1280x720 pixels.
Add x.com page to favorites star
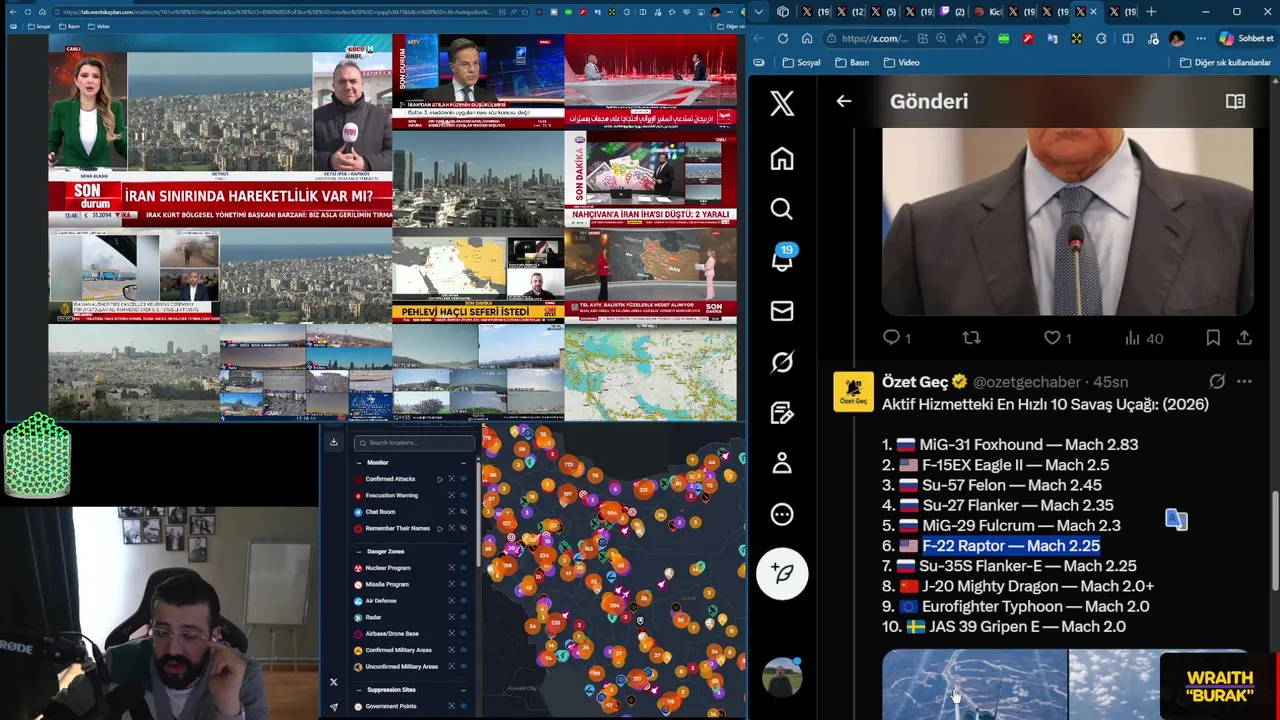(x=979, y=38)
